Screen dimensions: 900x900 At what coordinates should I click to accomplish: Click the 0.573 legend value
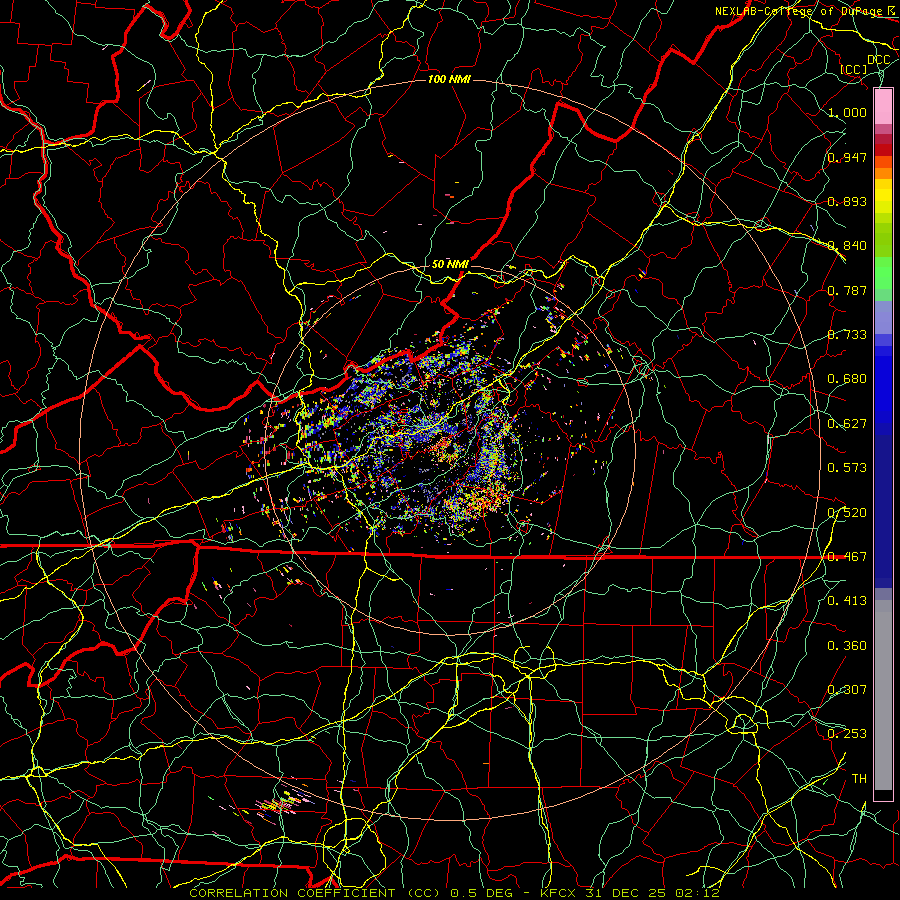[x=847, y=468]
